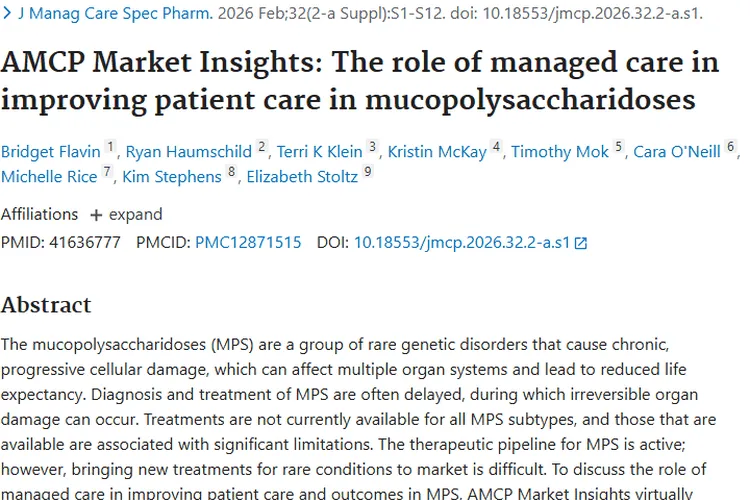Click affiliation superscript 4 after McKay
750x500 pixels.
(x=496, y=147)
